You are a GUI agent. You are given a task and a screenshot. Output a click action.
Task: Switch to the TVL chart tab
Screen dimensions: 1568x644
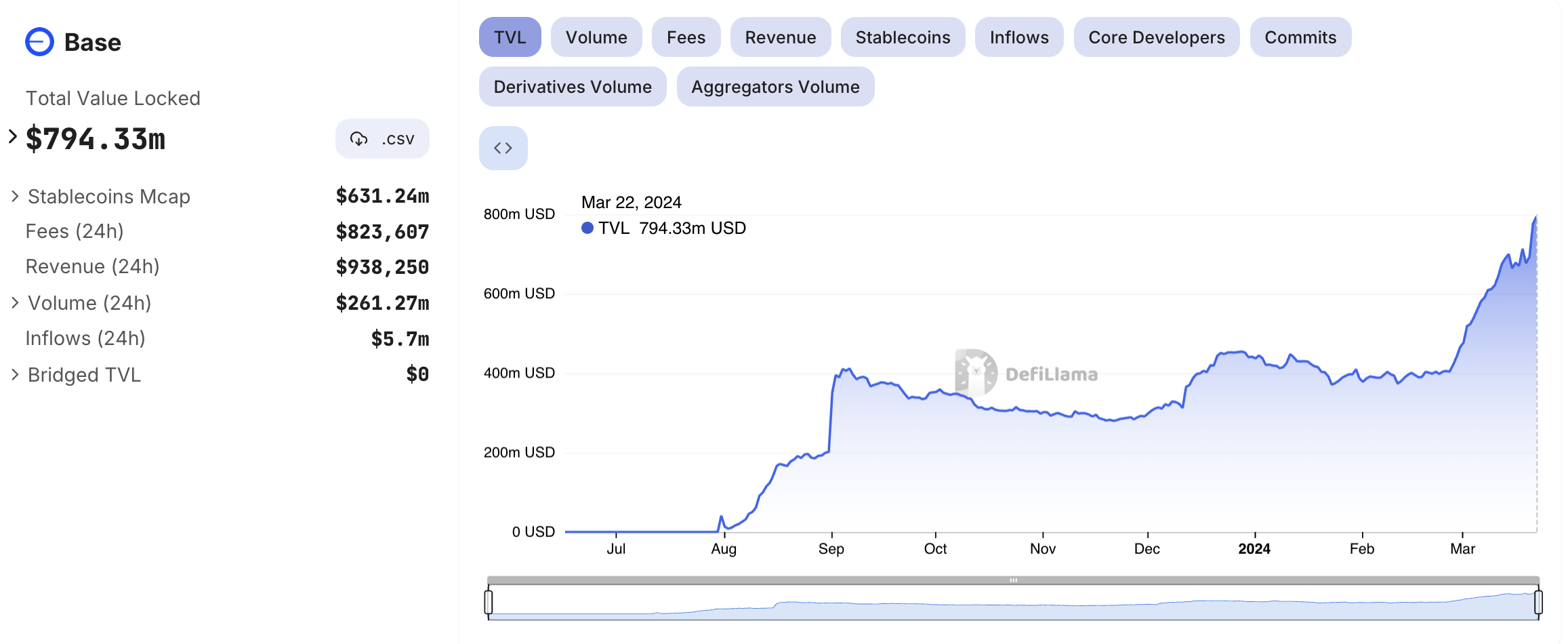[510, 37]
